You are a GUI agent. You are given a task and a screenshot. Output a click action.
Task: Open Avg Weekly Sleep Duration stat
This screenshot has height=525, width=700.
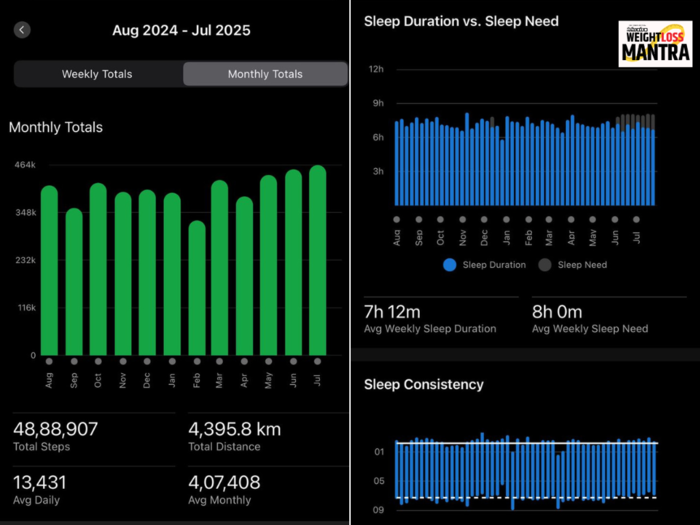point(430,319)
